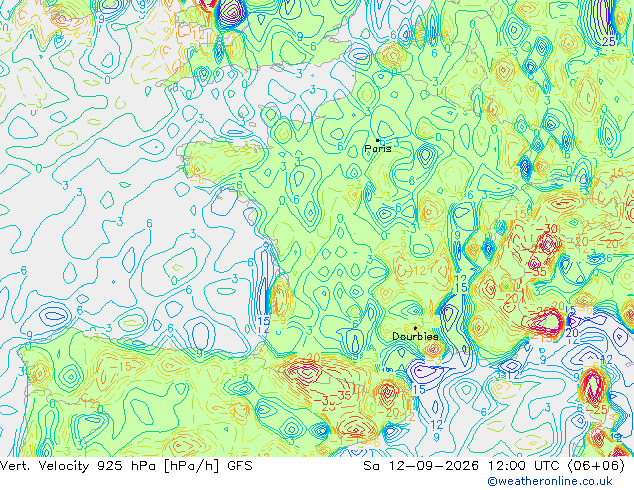Click the -25 contour label near Corsica
This screenshot has width=634, height=490.
click(x=597, y=410)
